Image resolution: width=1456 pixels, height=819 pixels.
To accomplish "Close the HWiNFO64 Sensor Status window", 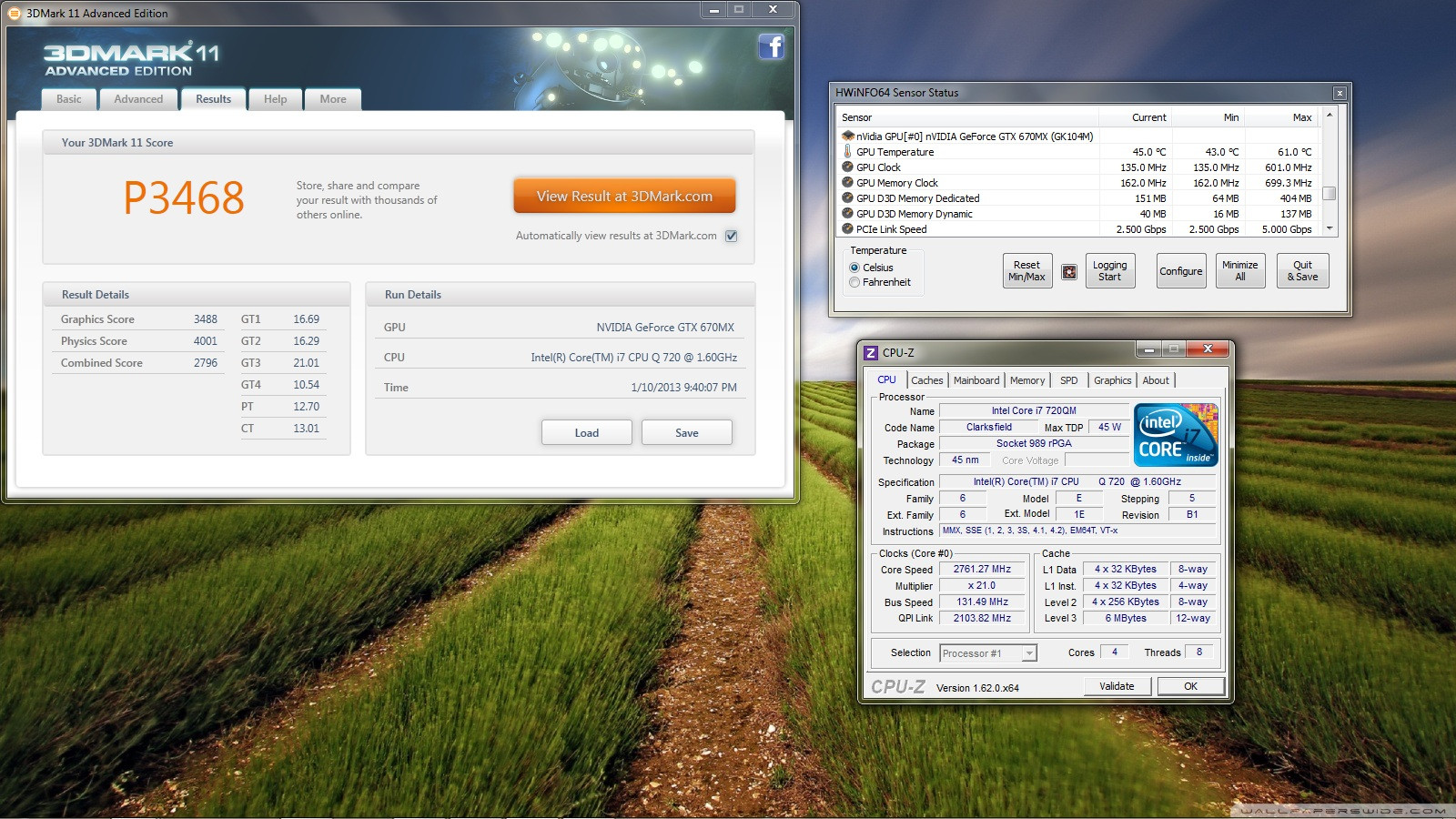I will click(x=1340, y=93).
